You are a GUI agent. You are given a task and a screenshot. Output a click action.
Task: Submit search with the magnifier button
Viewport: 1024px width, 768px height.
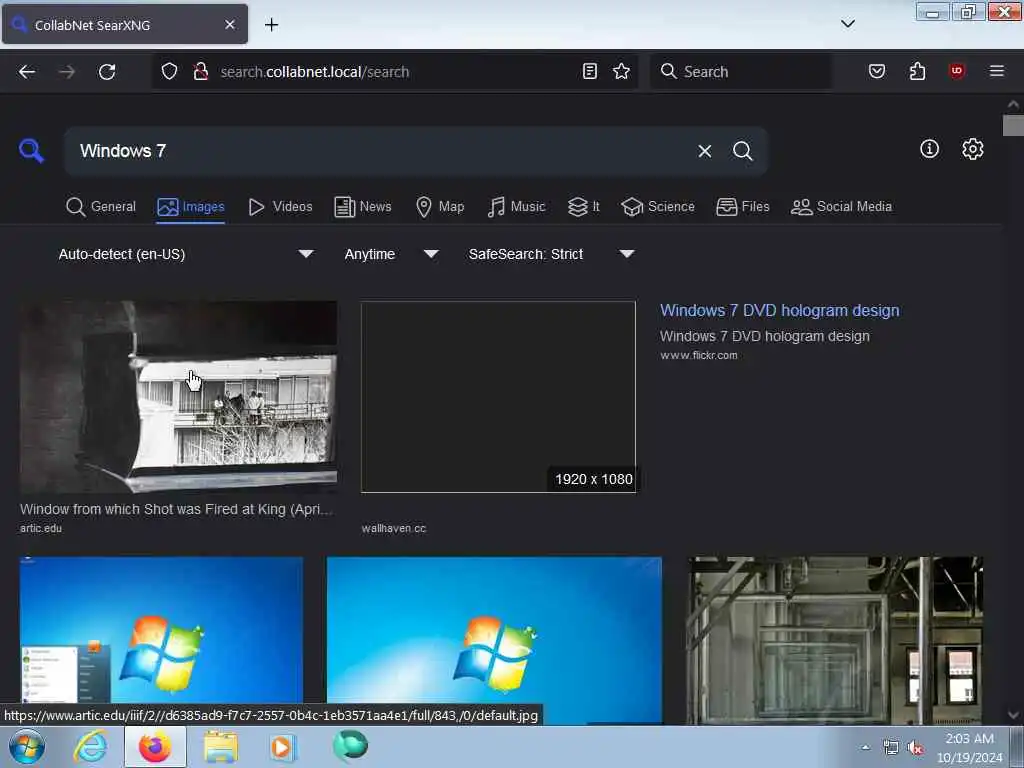tap(743, 152)
